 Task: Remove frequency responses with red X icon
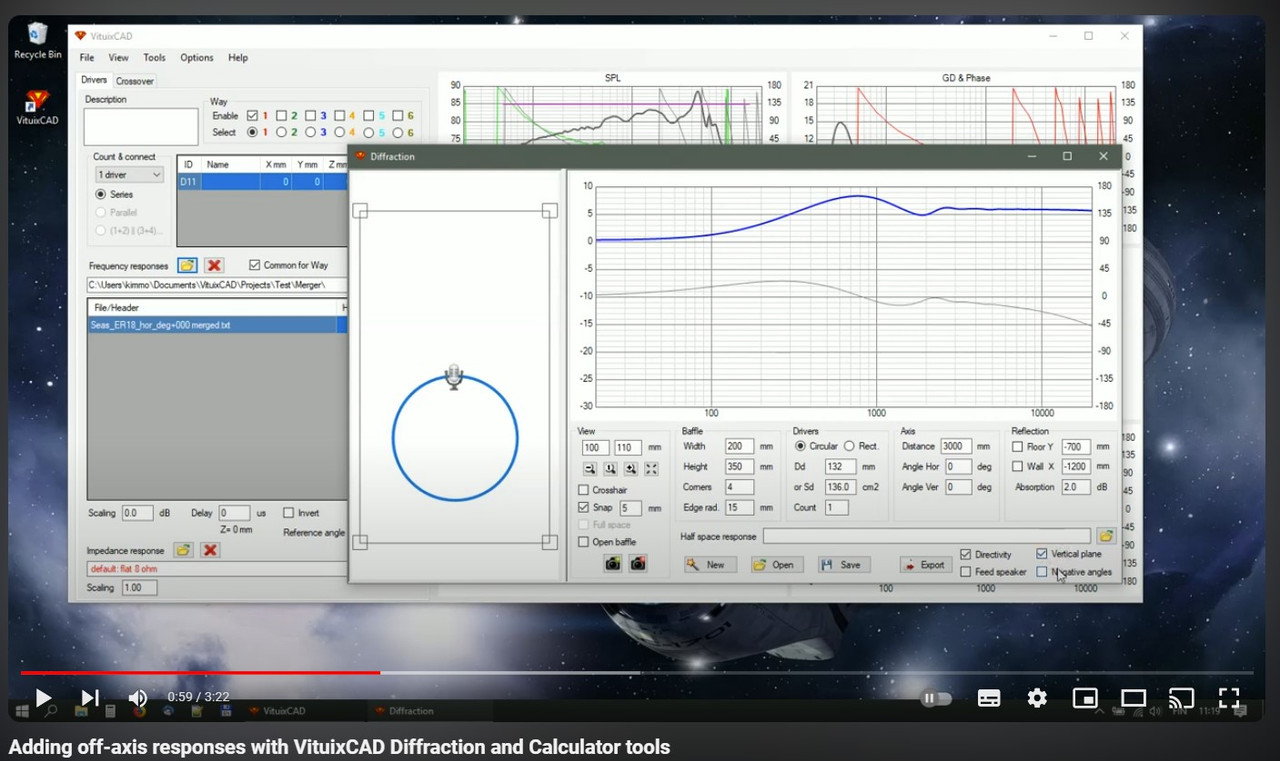214,265
